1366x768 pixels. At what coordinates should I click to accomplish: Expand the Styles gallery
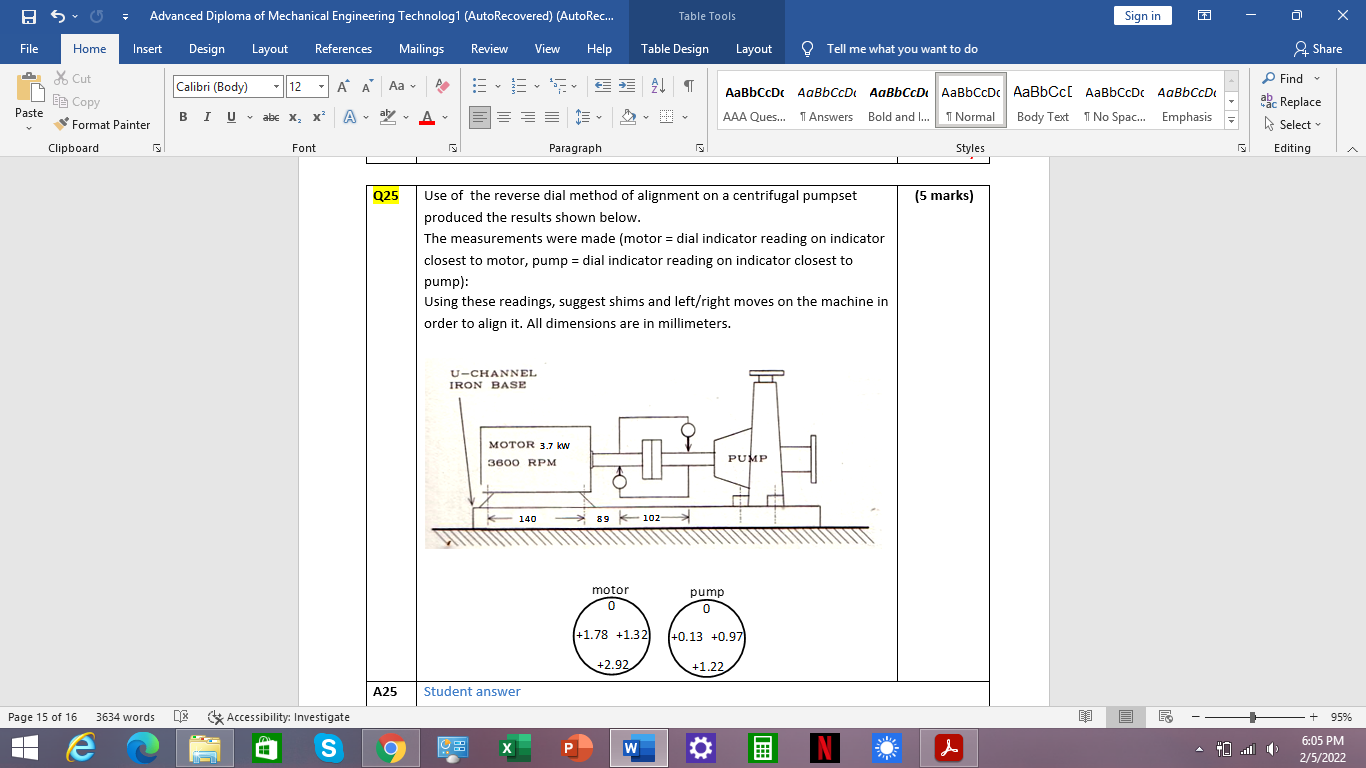[x=1231, y=120]
